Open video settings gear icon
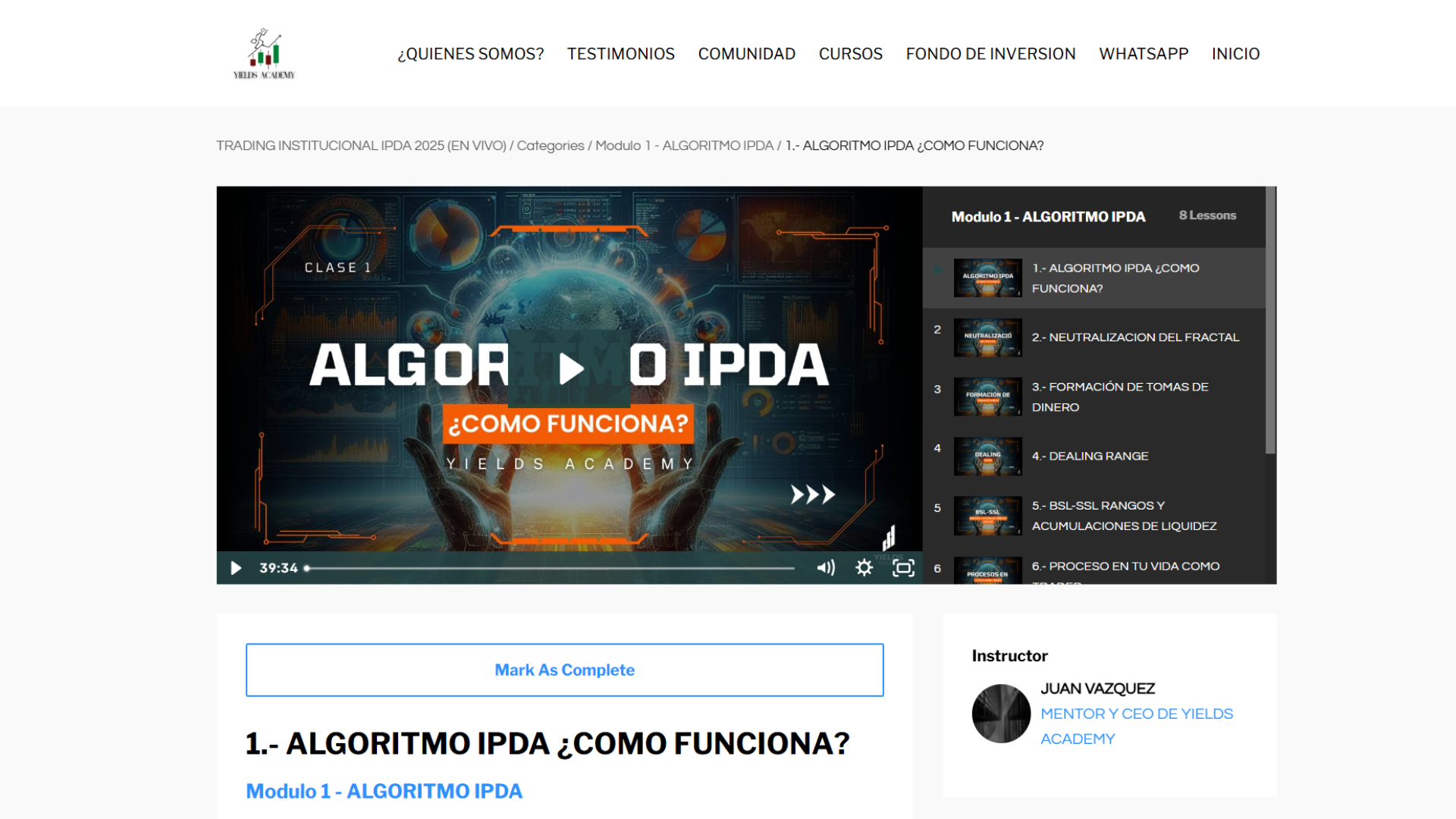The height and width of the screenshot is (819, 1456). tap(864, 568)
